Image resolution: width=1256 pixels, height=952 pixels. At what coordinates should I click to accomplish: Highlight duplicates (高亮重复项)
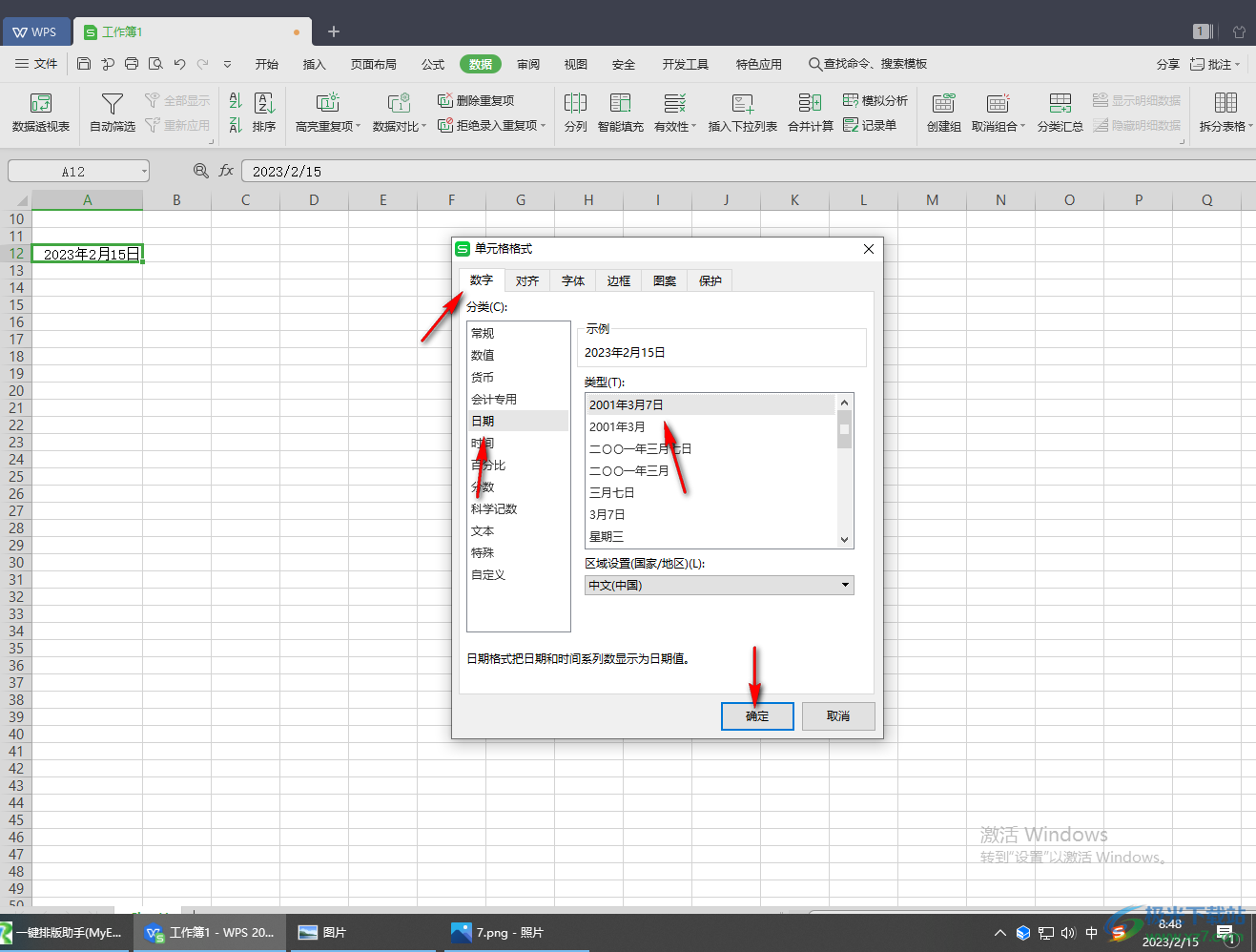point(328,113)
